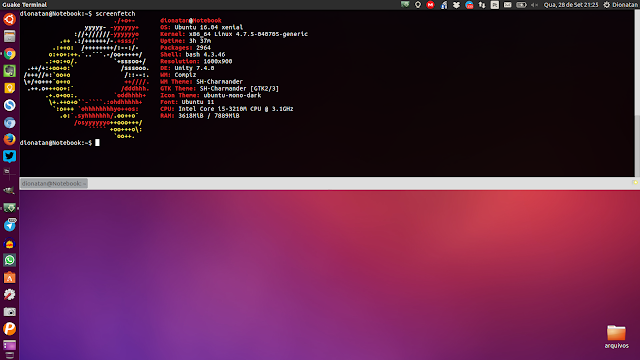Open the battery status indicator

click(x=521, y=5)
